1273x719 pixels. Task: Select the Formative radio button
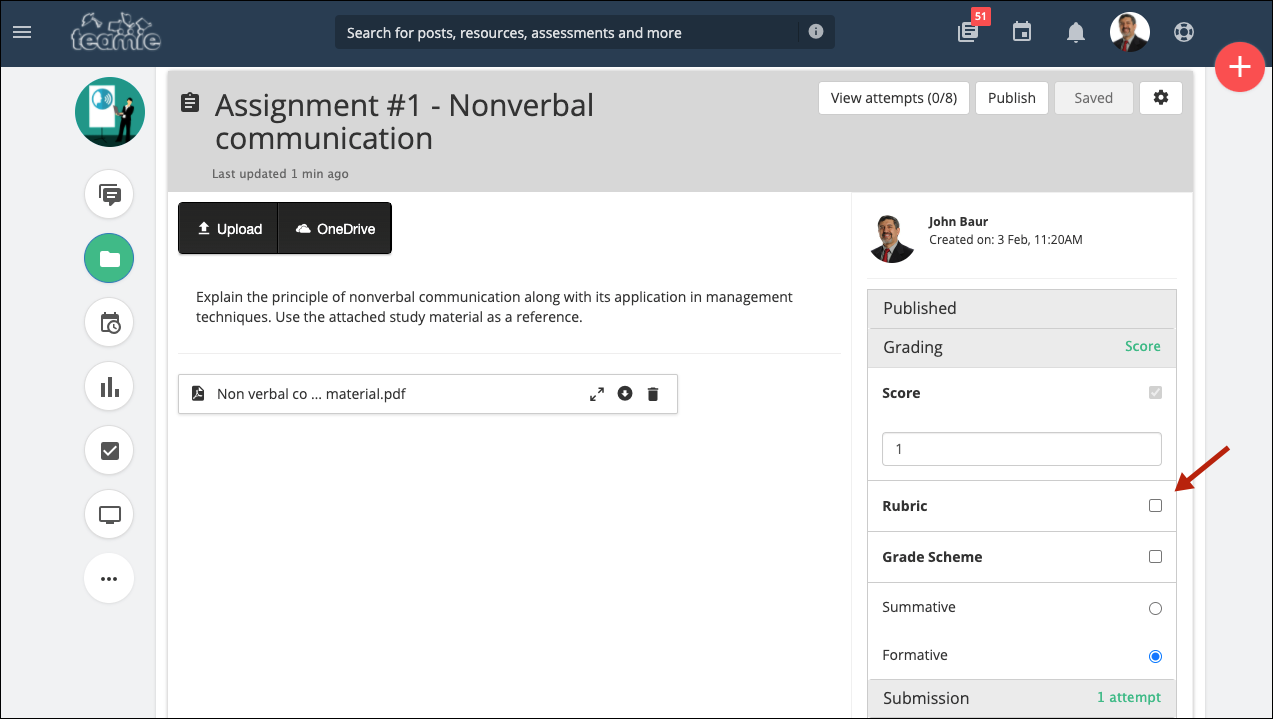coord(1155,656)
